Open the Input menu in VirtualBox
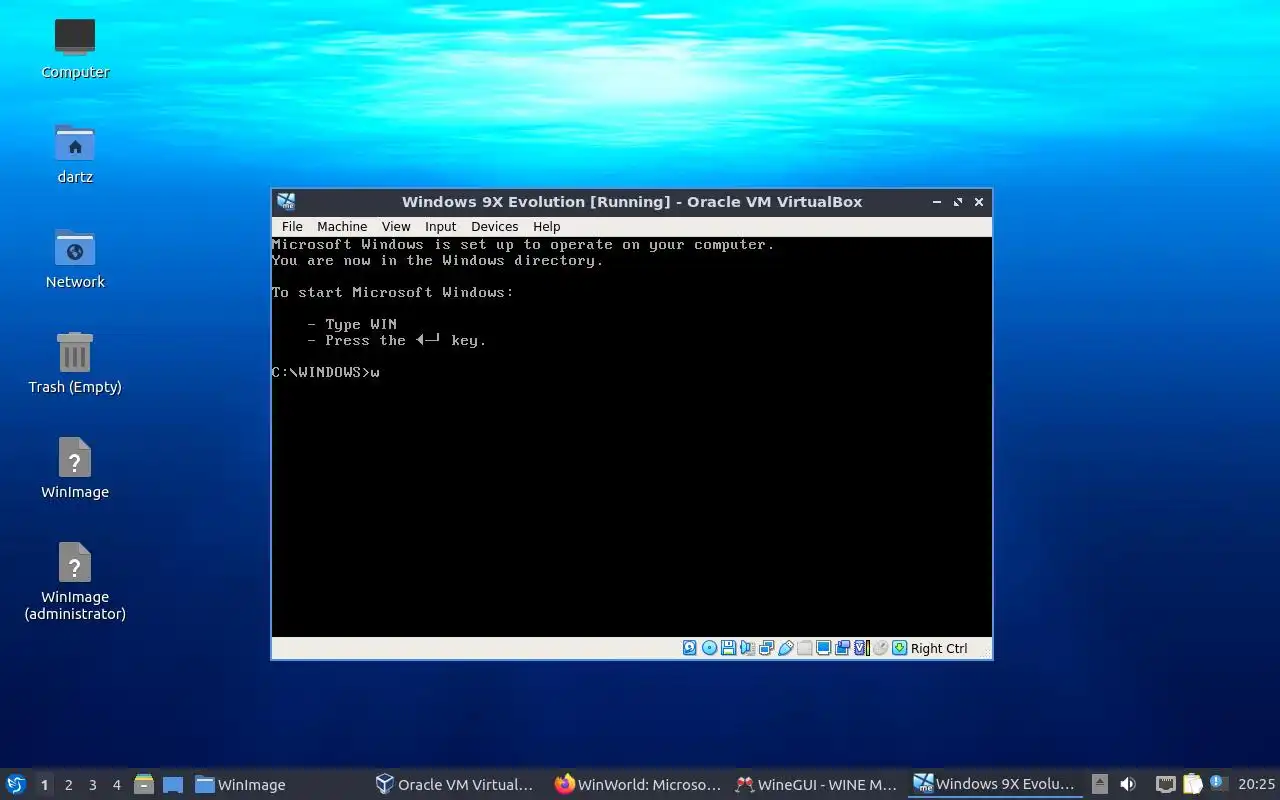The width and height of the screenshot is (1280, 800). coord(440,226)
